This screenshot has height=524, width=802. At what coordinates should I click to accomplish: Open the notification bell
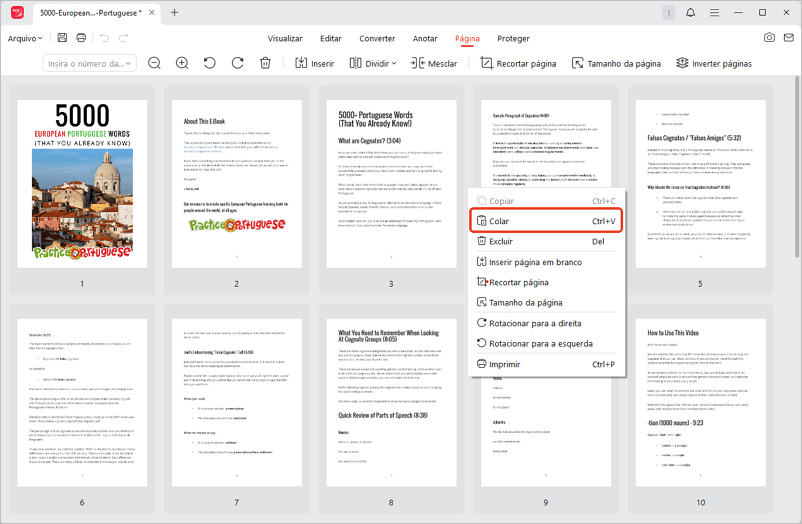click(690, 12)
